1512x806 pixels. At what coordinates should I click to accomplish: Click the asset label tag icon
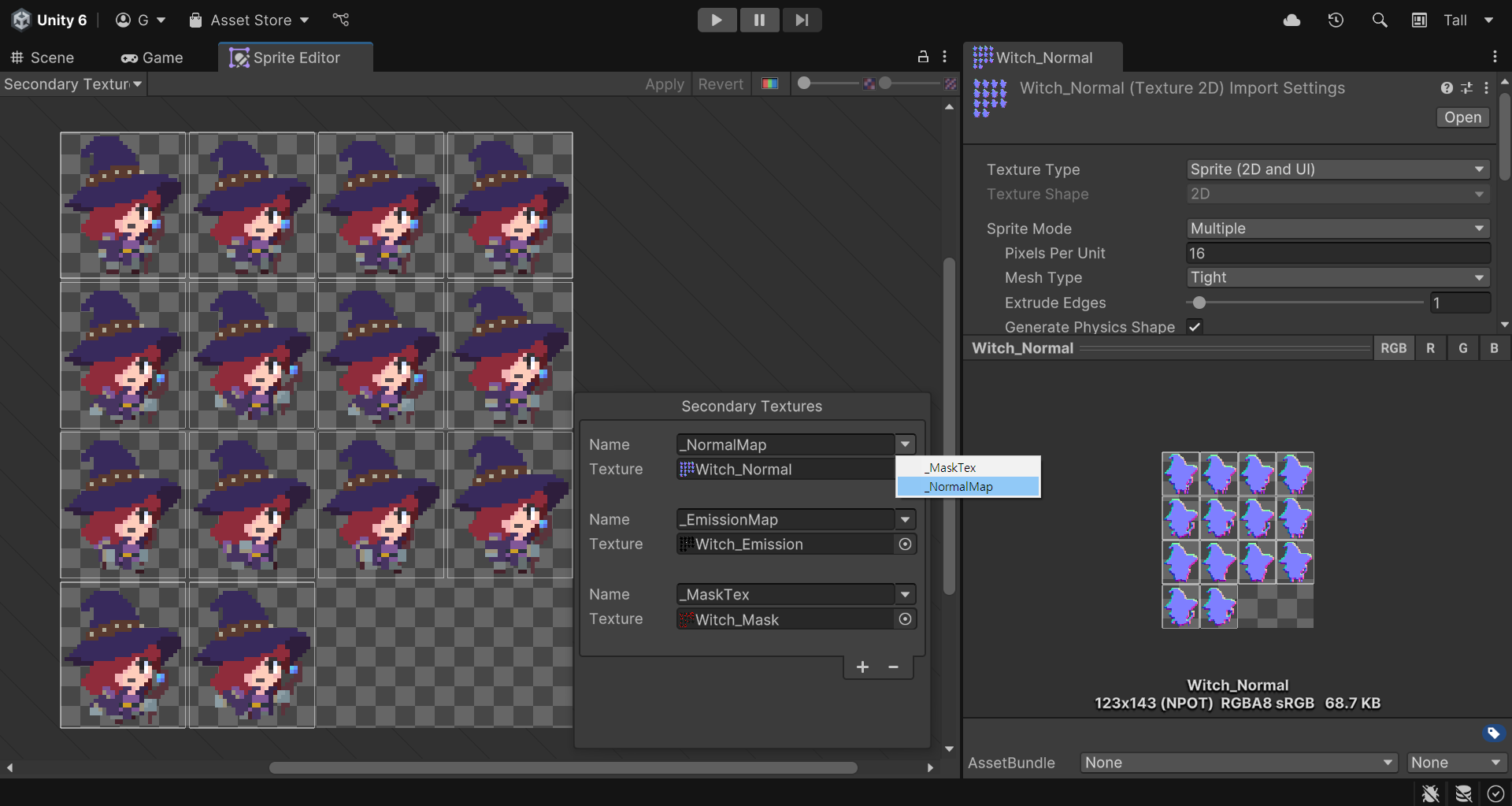click(1493, 734)
